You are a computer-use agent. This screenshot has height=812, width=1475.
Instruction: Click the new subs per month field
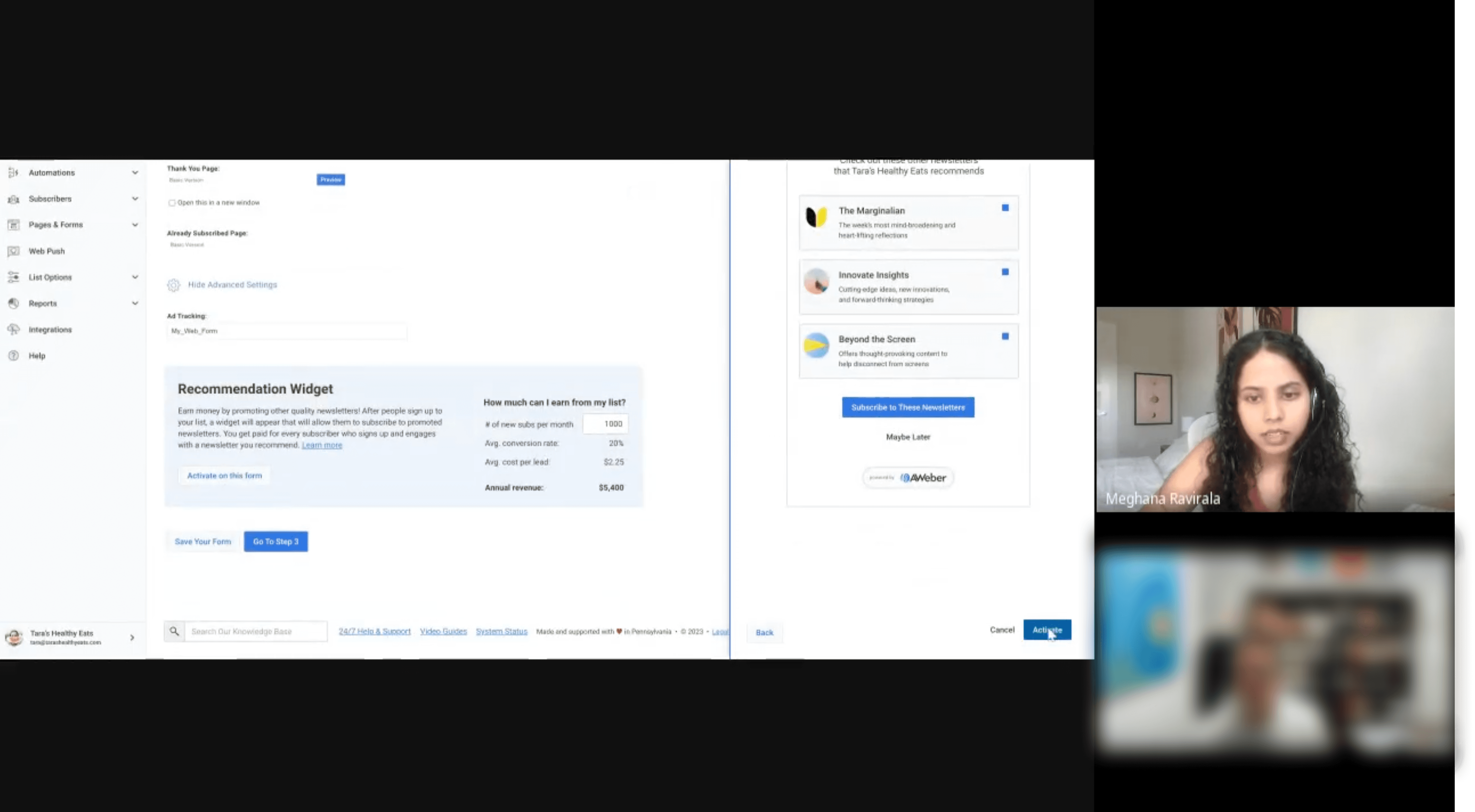pyautogui.click(x=605, y=424)
